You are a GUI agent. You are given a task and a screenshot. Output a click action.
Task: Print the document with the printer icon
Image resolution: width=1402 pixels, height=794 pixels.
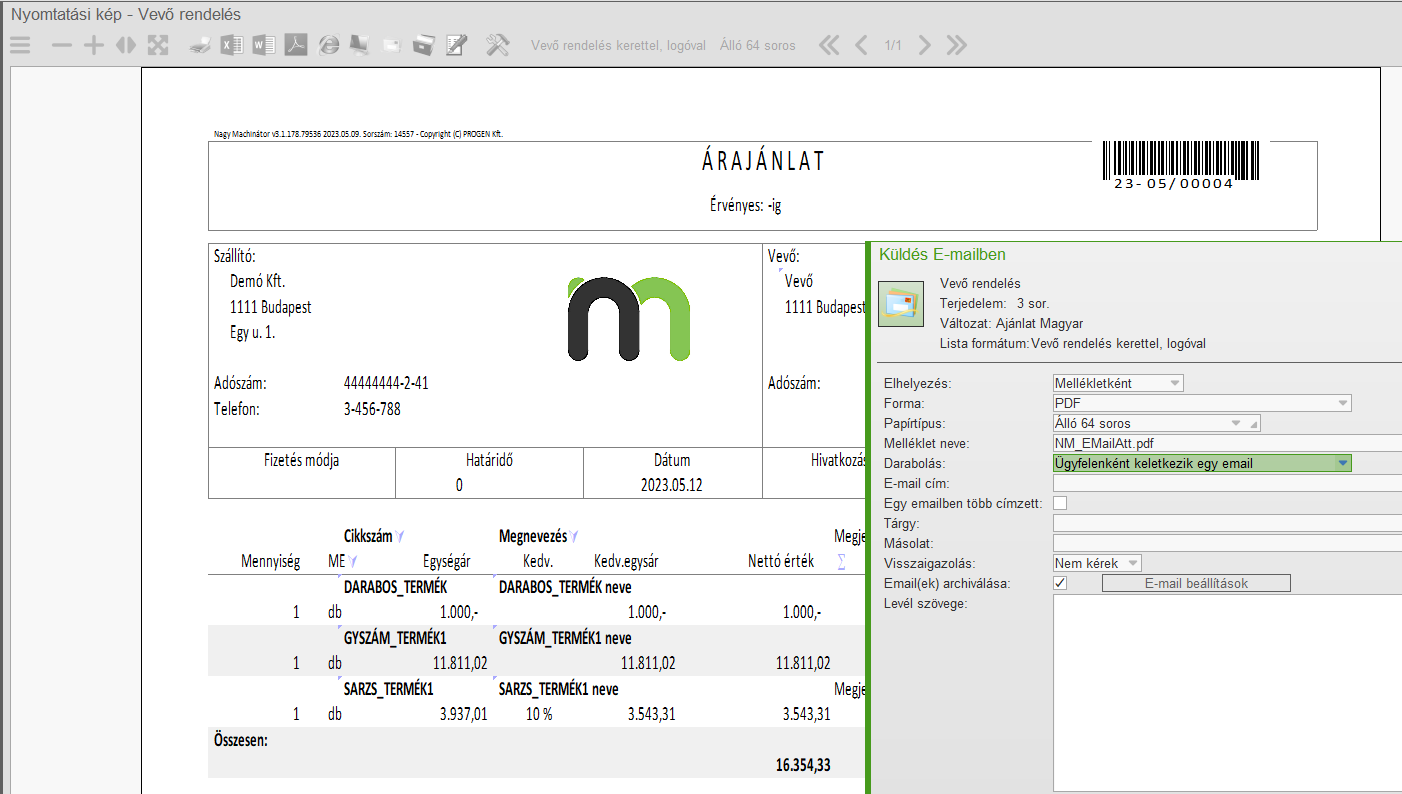tap(200, 45)
